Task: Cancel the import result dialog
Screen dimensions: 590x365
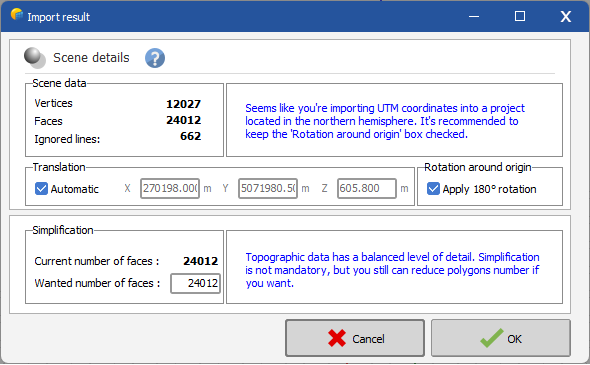Action: (x=355, y=338)
